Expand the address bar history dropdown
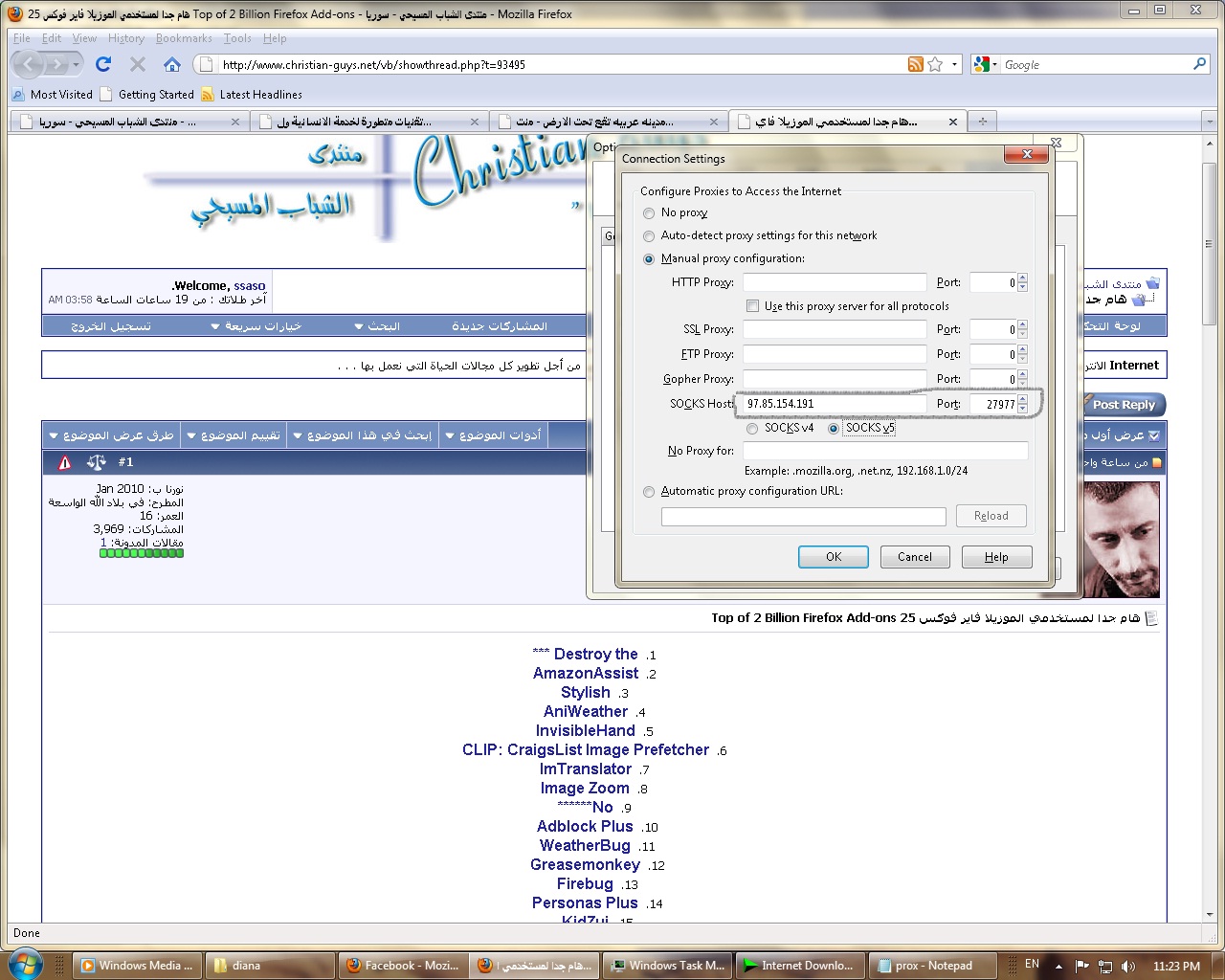1225x980 pixels. click(954, 64)
